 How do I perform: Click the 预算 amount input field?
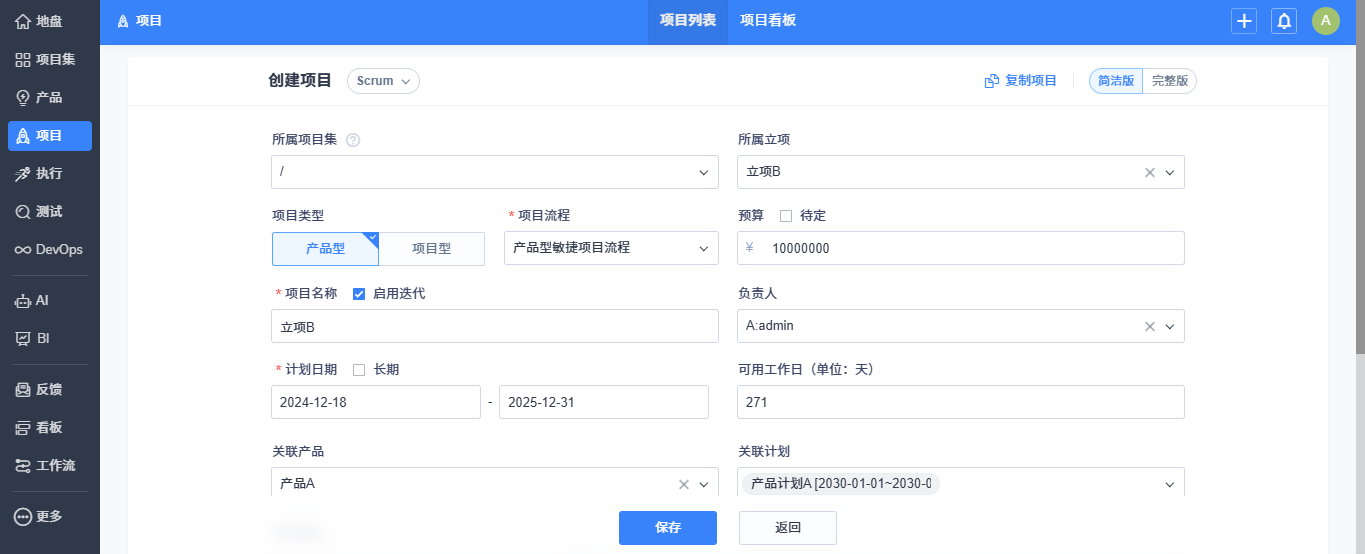coord(961,248)
